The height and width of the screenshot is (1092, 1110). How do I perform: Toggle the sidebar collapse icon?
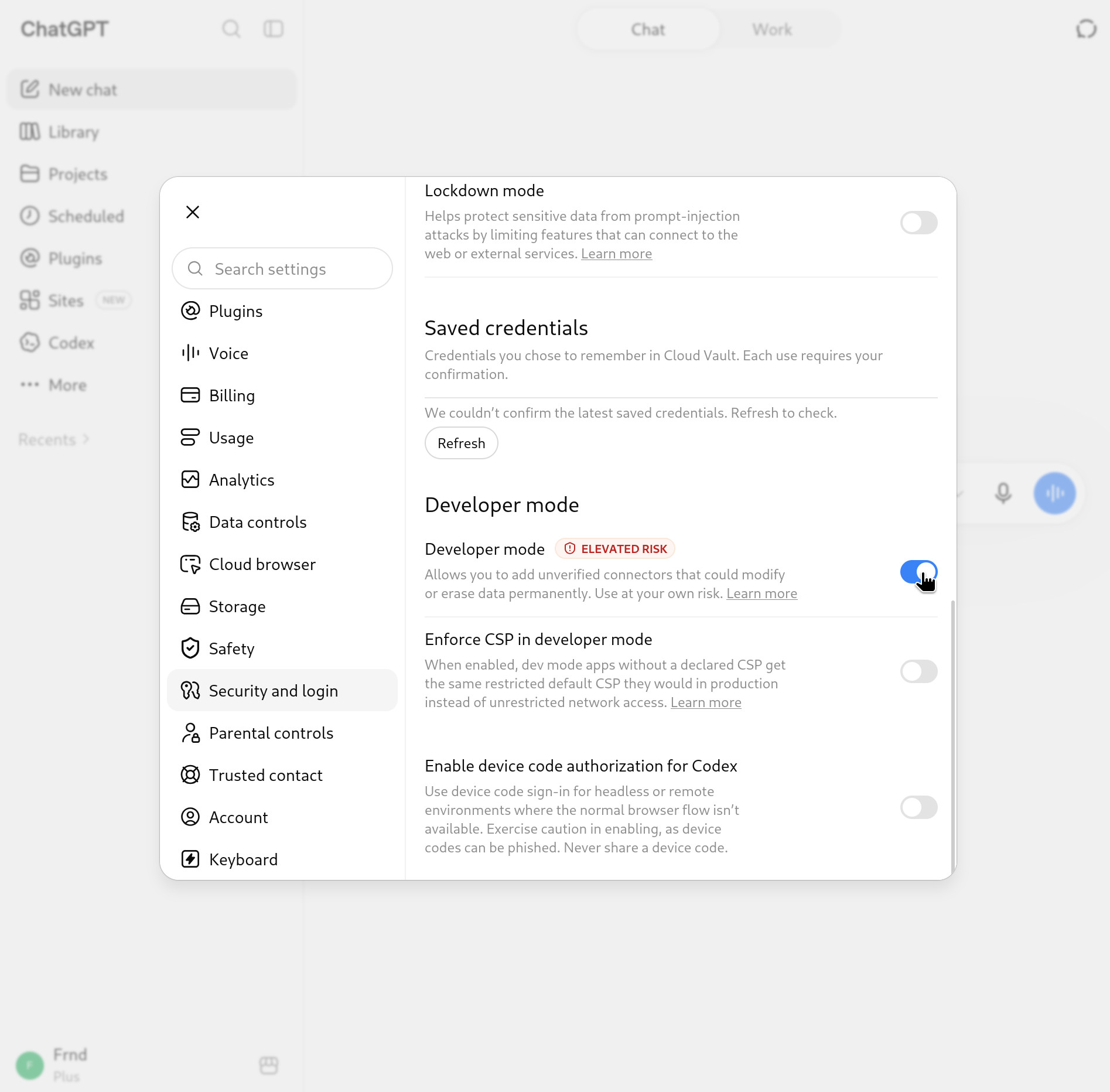point(274,29)
